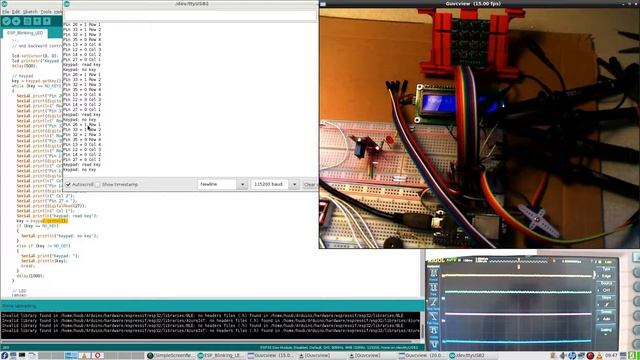Open the Newline line-ending dropdown
The height and width of the screenshot is (360, 640).
point(222,184)
